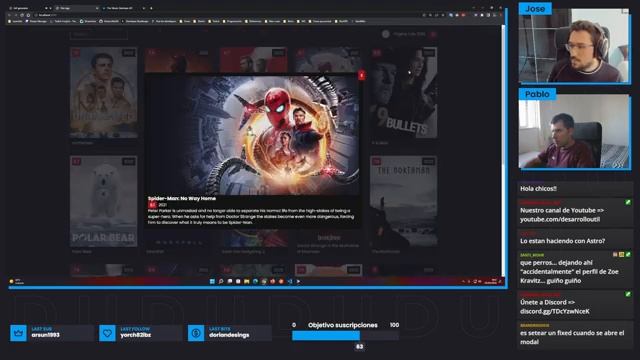Click the Spider-Man: No Way Home title text
Viewport: 640px width, 360px height.
(182, 198)
